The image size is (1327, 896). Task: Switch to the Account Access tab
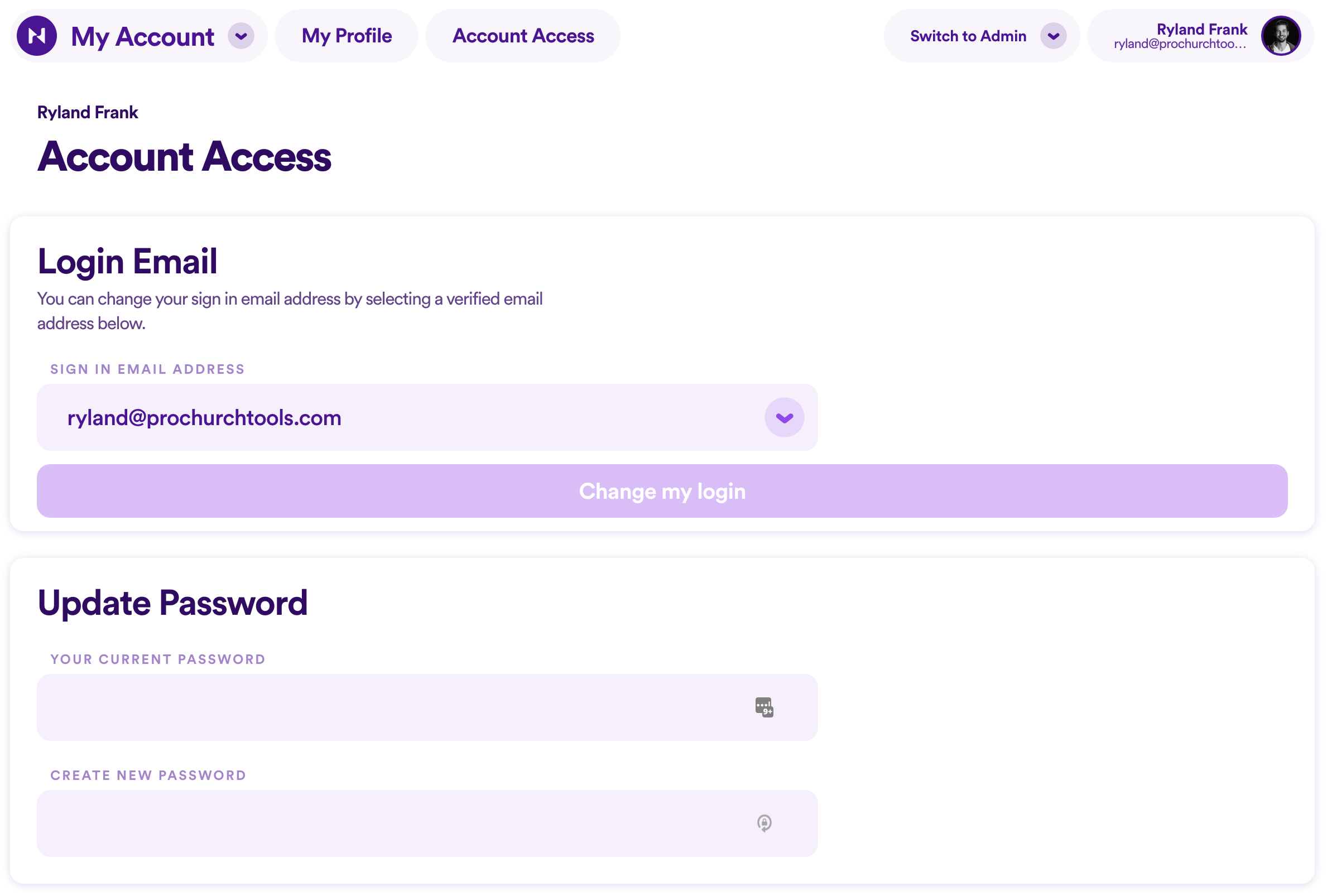pos(523,36)
